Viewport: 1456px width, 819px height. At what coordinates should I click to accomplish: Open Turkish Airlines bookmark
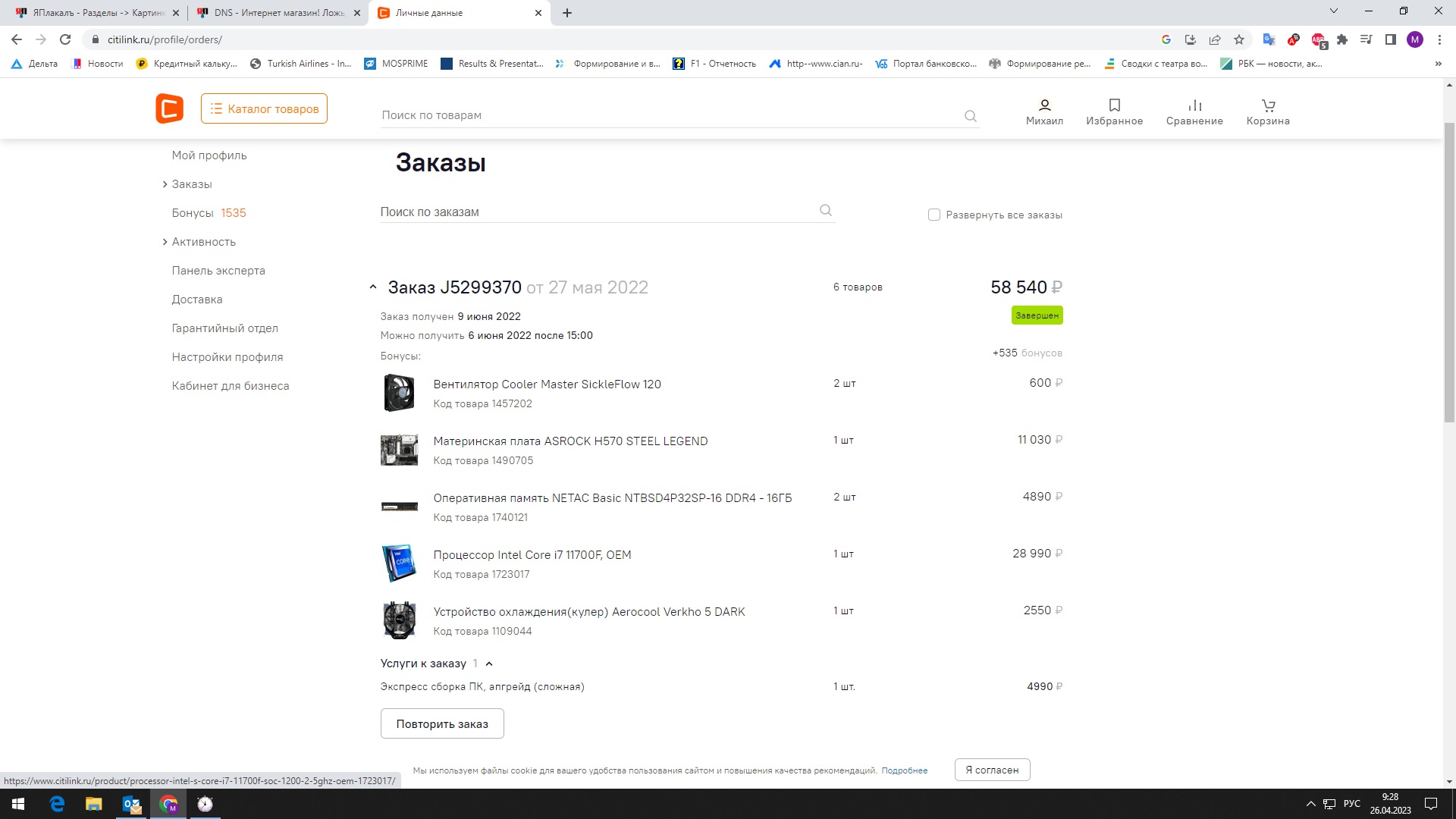[x=300, y=64]
